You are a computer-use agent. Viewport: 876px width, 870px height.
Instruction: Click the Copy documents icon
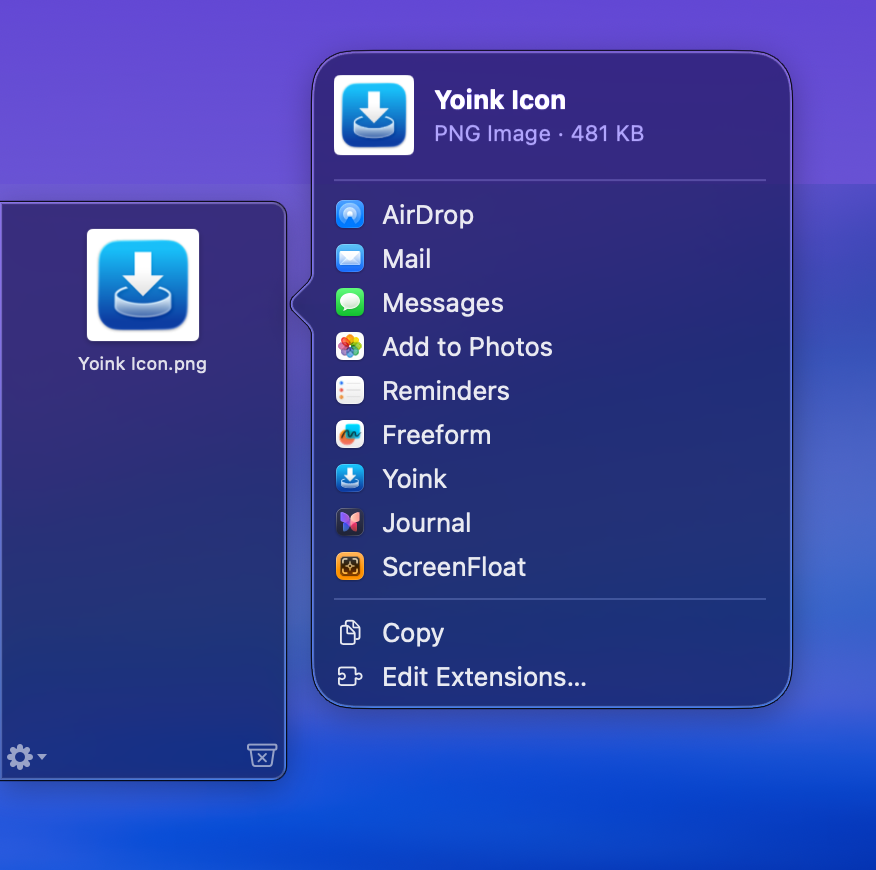point(350,633)
